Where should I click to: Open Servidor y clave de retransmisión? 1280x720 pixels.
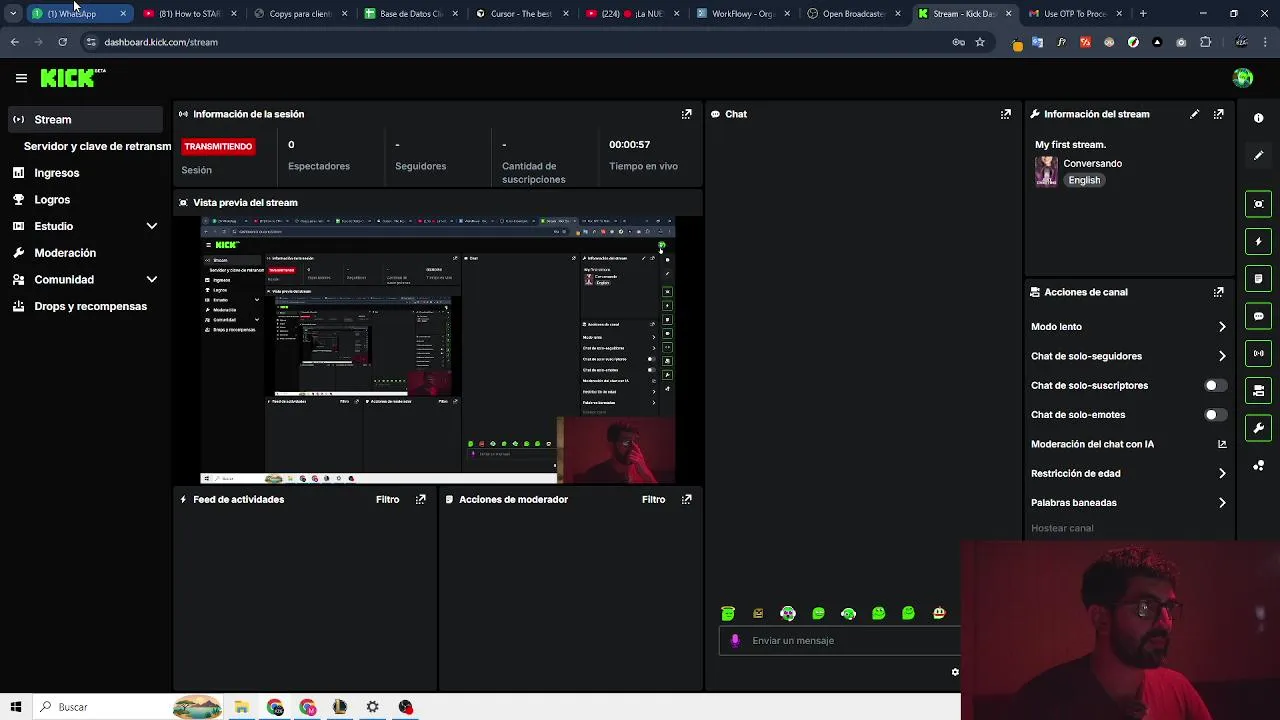tap(97, 146)
